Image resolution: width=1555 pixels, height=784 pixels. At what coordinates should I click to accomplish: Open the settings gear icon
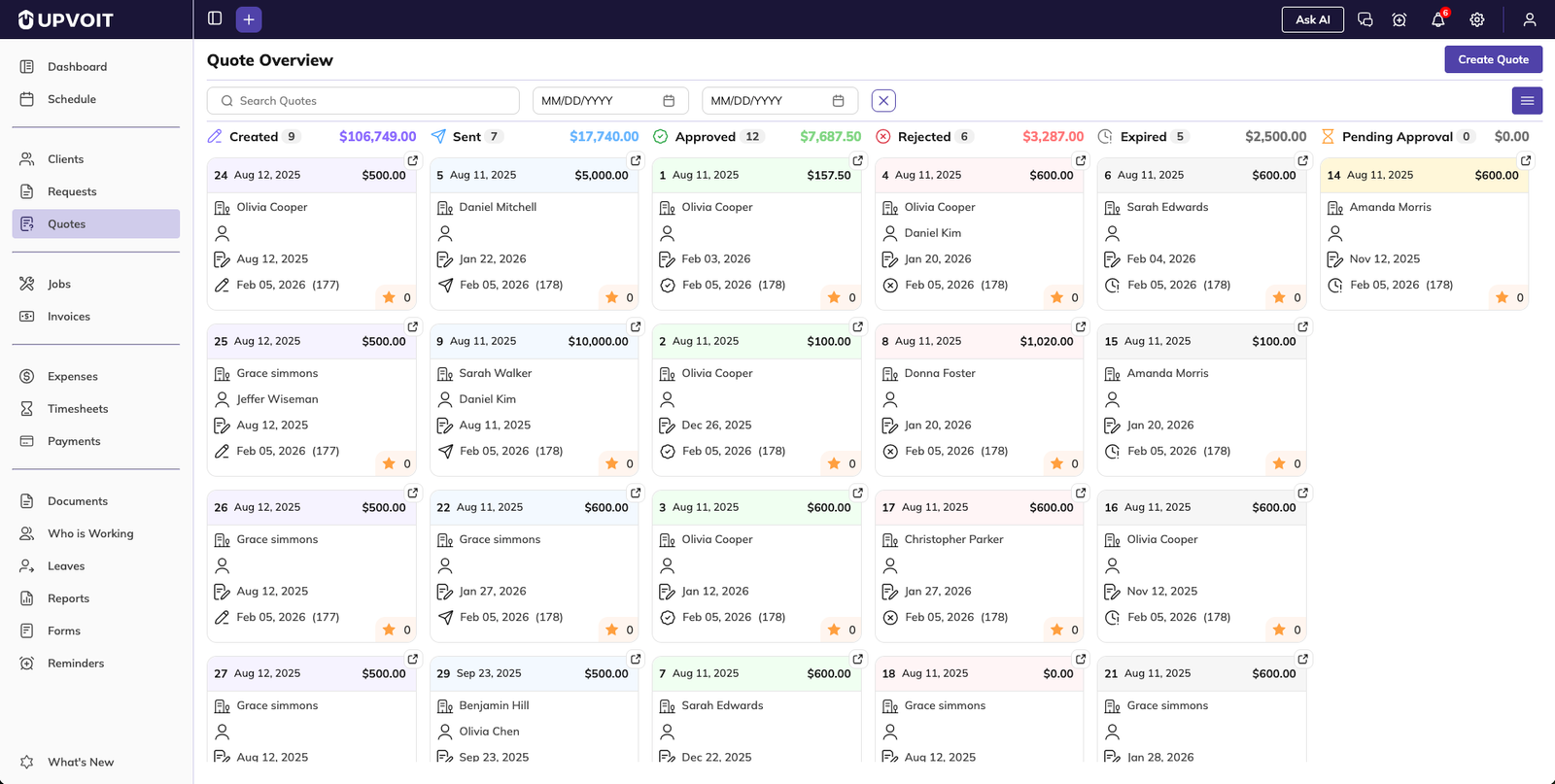tap(1477, 19)
